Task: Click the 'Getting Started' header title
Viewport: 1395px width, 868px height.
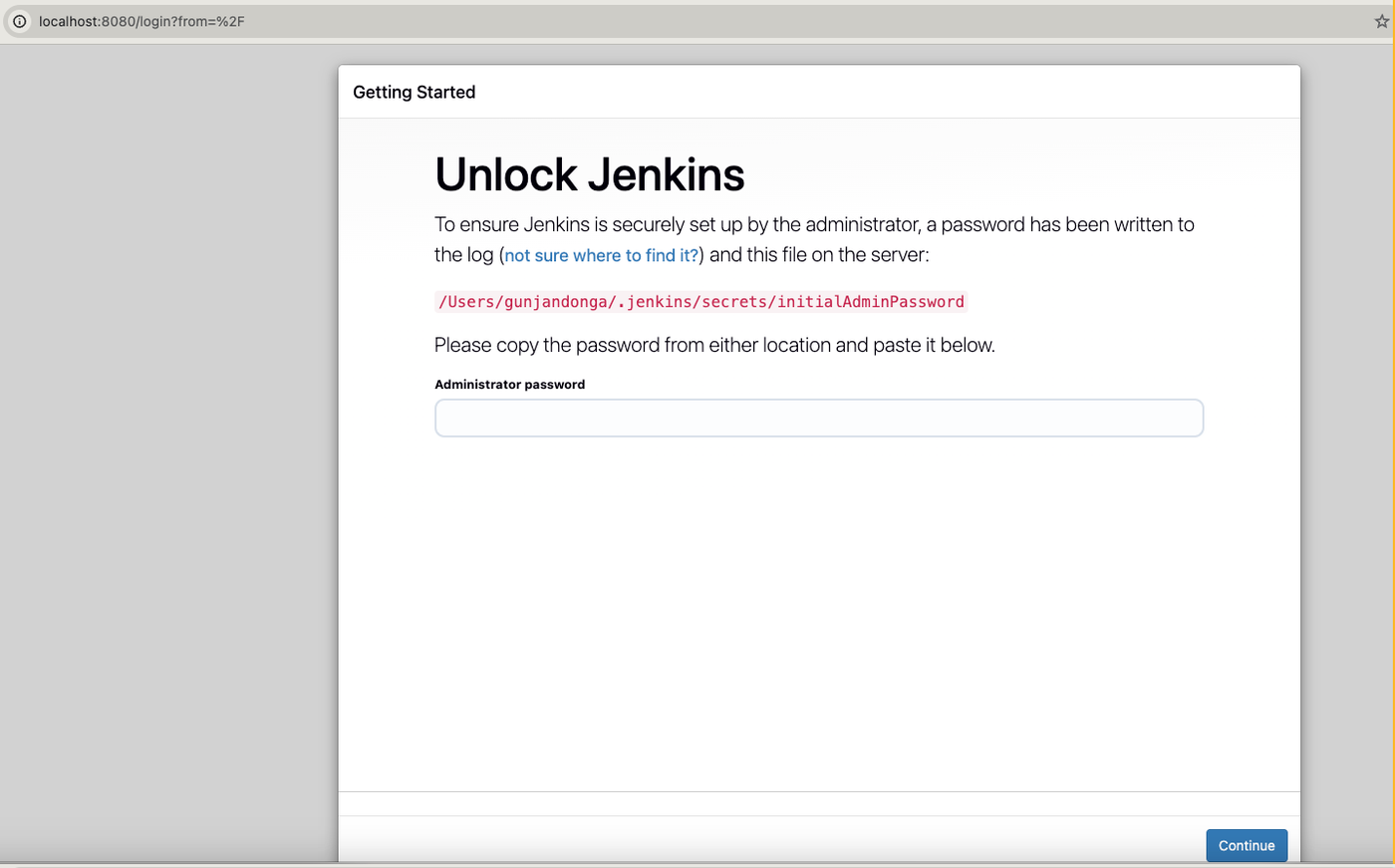Action: 414,92
